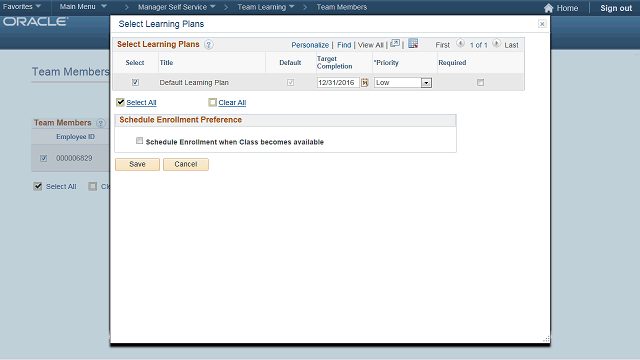
Task: Expand the Main Menu dropdown
Action: (x=83, y=7)
